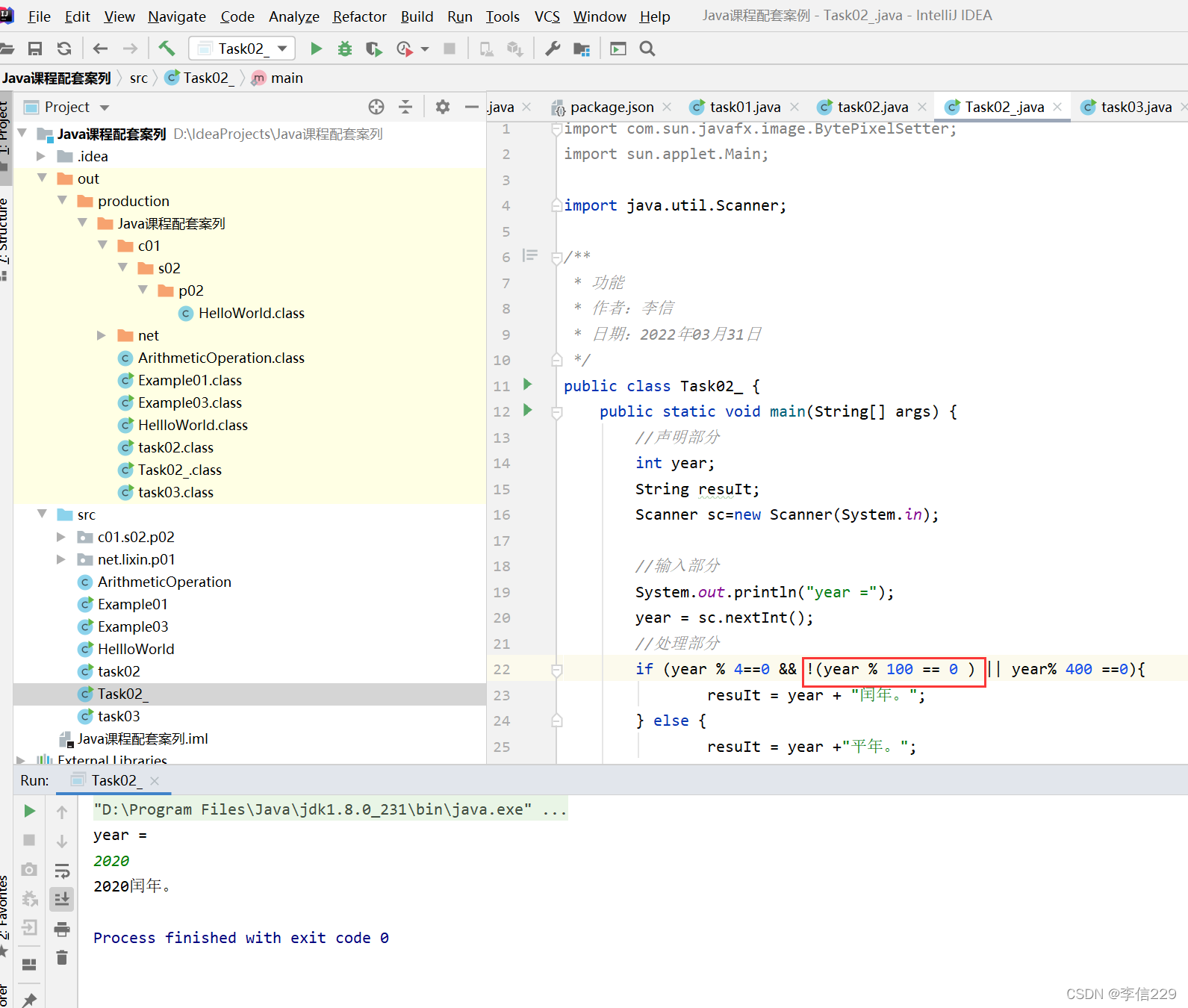Switch to the package.json tab
The image size is (1188, 1008).
tap(612, 107)
